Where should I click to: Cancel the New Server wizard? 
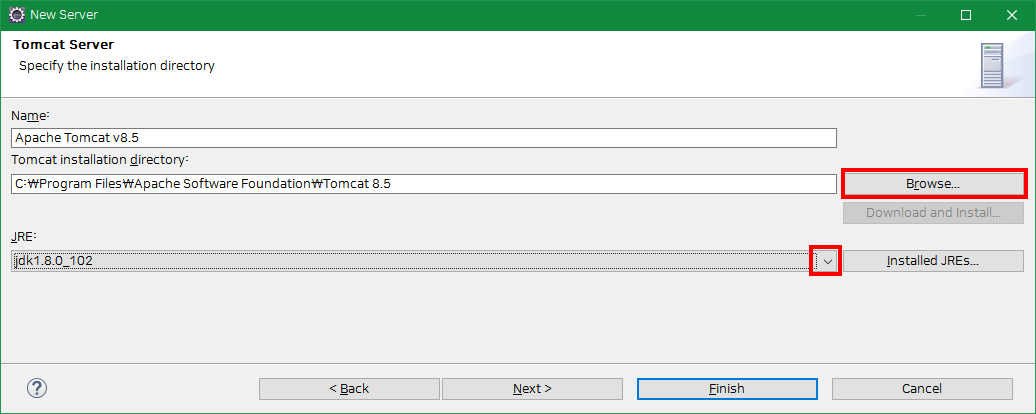pyautogui.click(x=922, y=389)
